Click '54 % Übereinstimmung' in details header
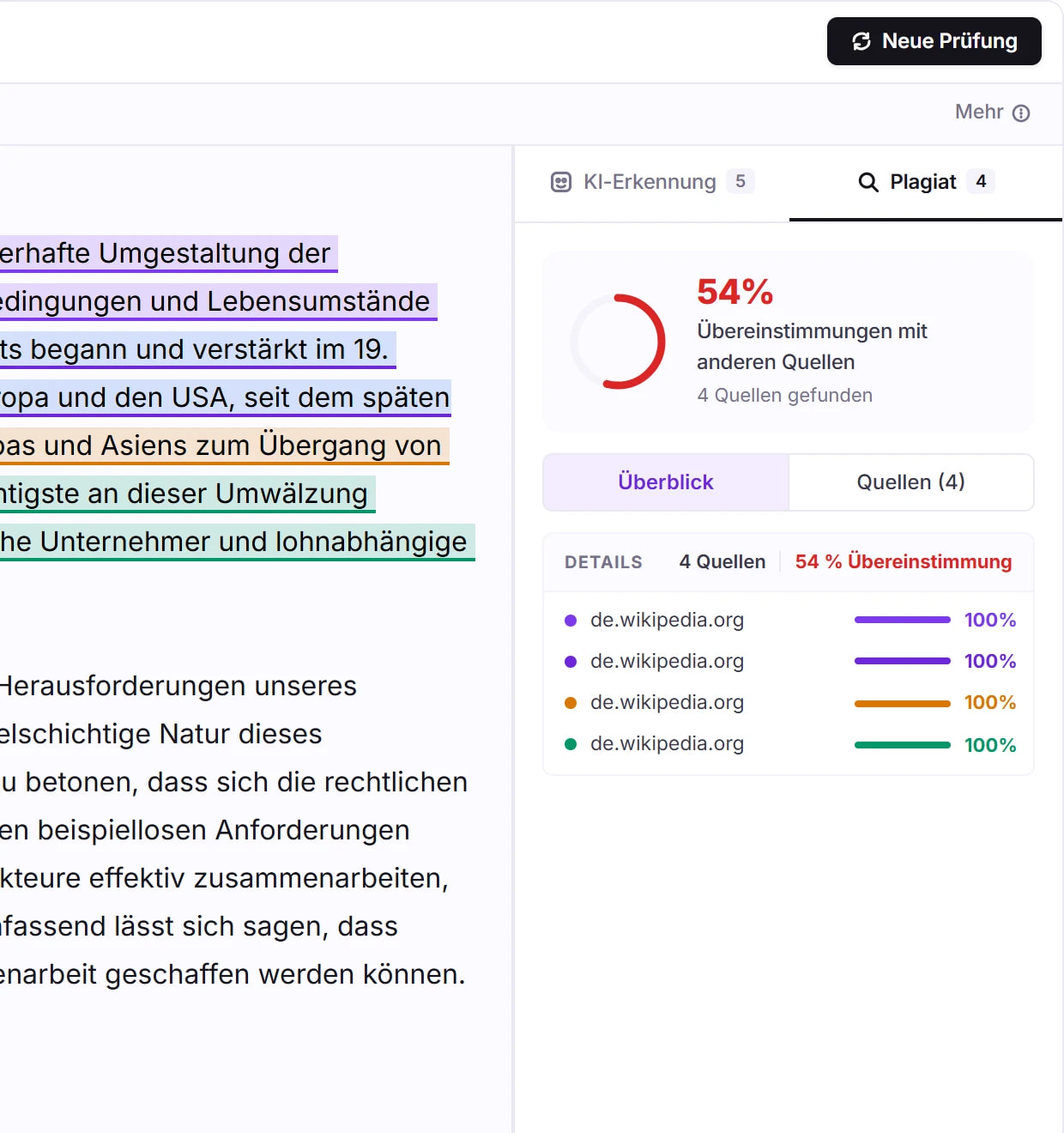 [x=904, y=561]
